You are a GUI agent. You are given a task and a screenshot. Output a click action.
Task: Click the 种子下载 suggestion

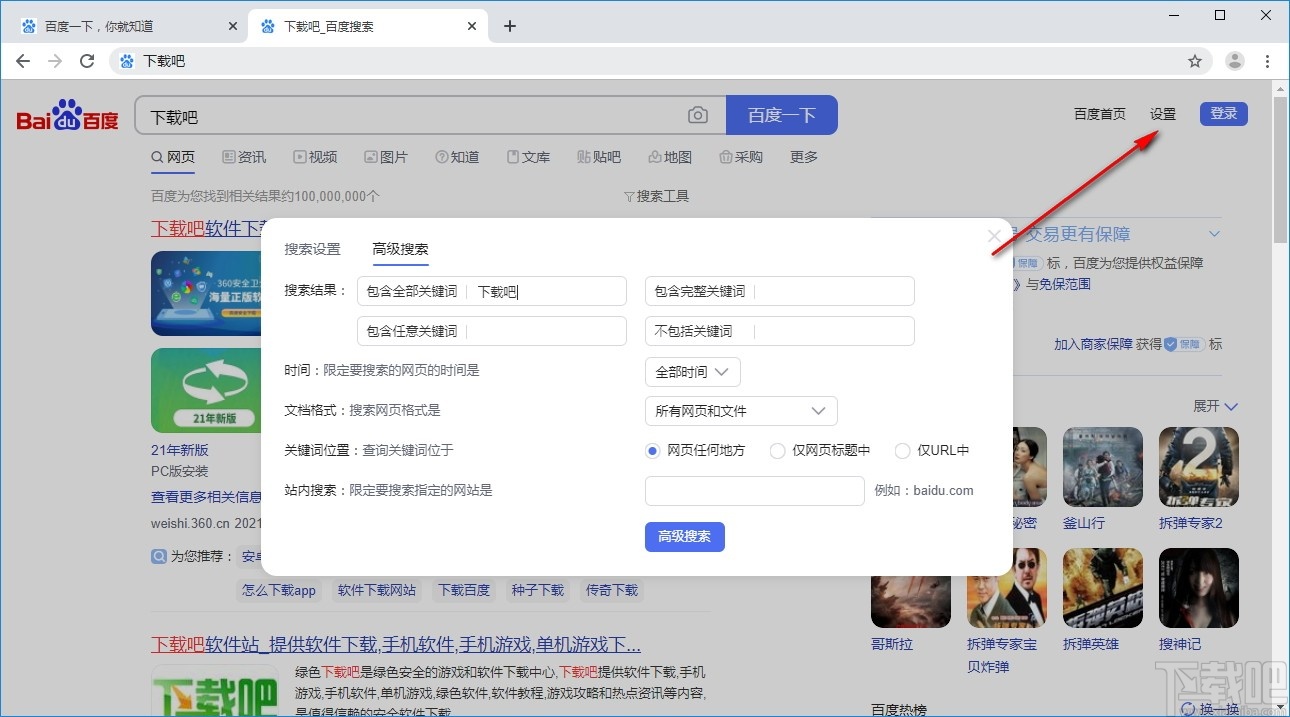coord(538,590)
